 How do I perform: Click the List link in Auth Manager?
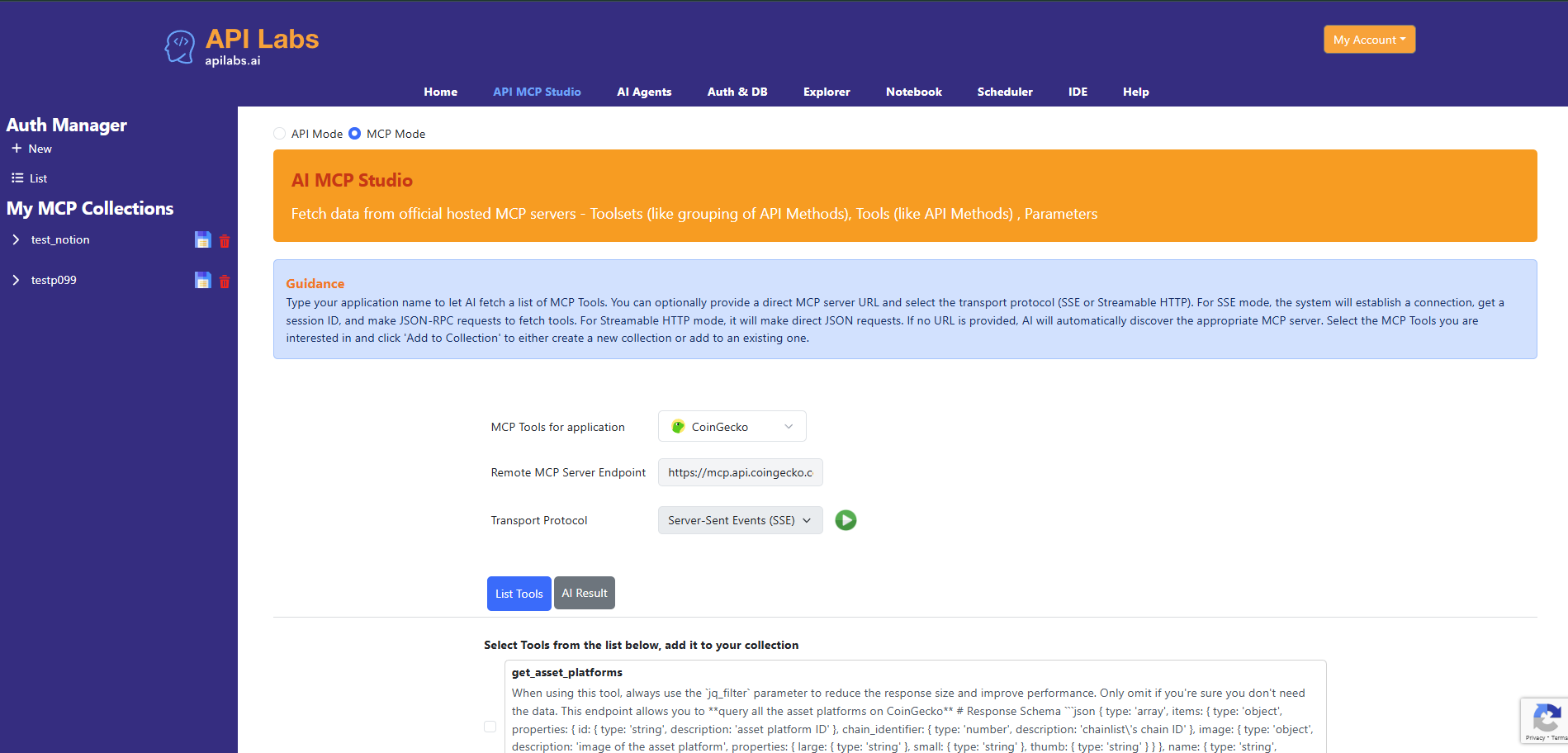(39, 178)
